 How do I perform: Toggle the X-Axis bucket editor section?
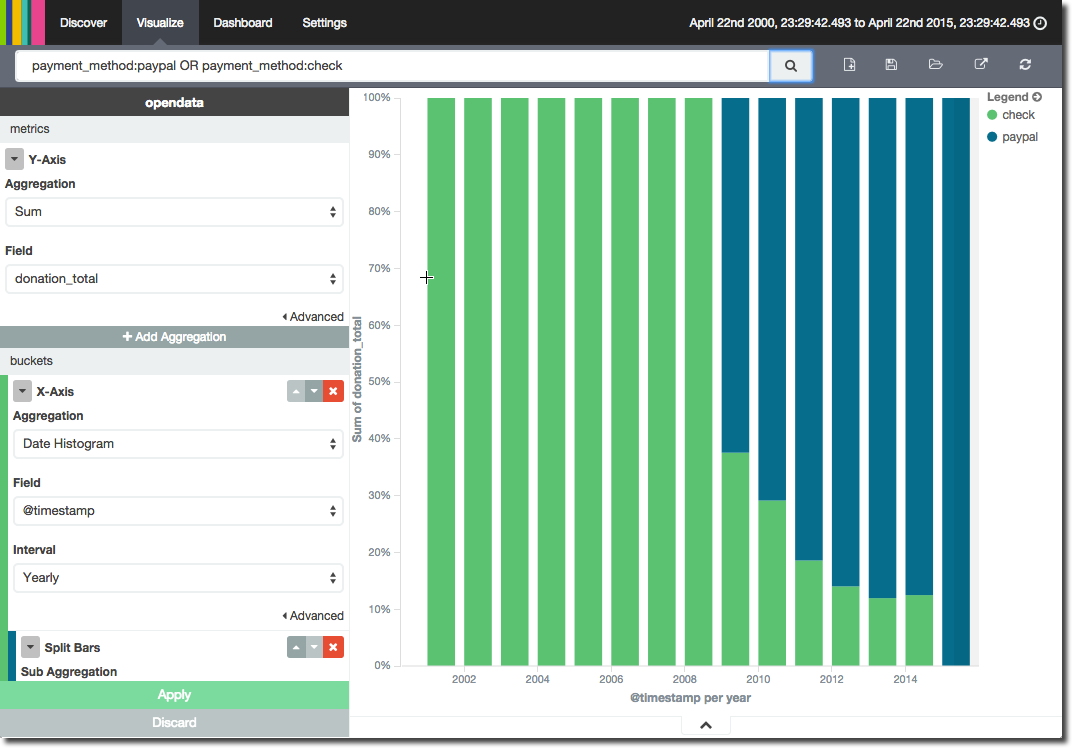[x=22, y=392]
